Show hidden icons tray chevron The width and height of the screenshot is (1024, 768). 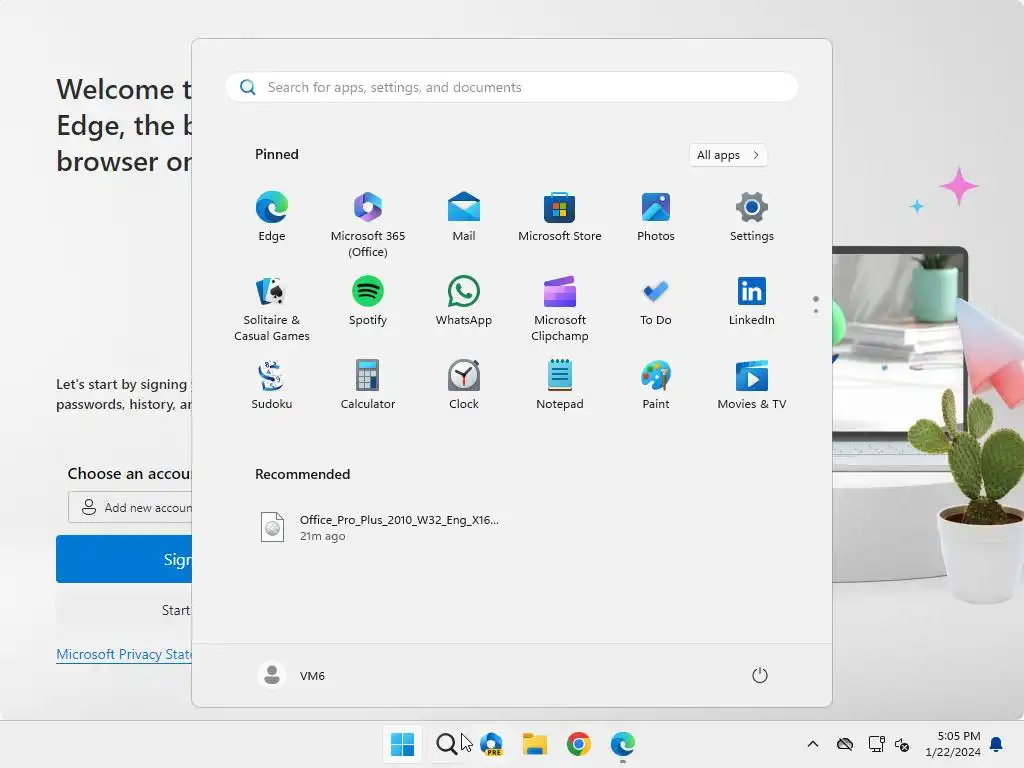[812, 744]
